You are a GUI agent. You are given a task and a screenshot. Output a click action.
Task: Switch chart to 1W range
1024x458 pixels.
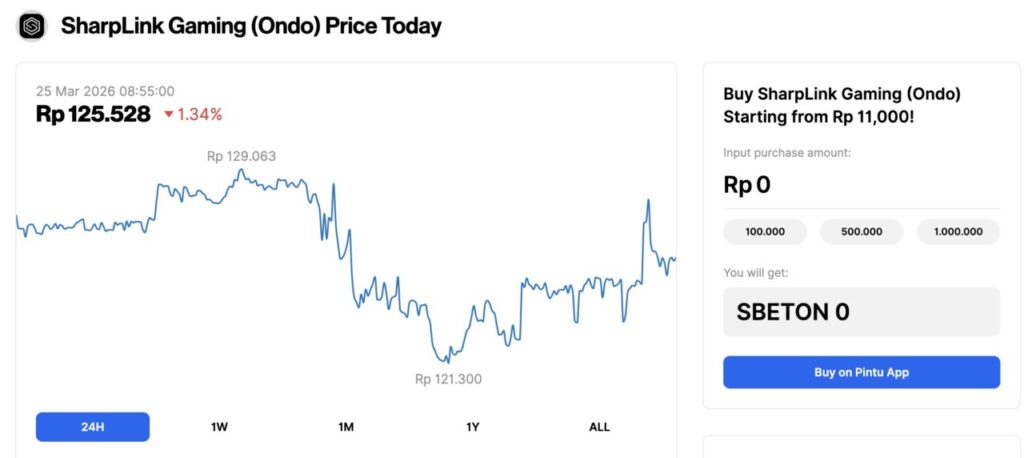(219, 427)
